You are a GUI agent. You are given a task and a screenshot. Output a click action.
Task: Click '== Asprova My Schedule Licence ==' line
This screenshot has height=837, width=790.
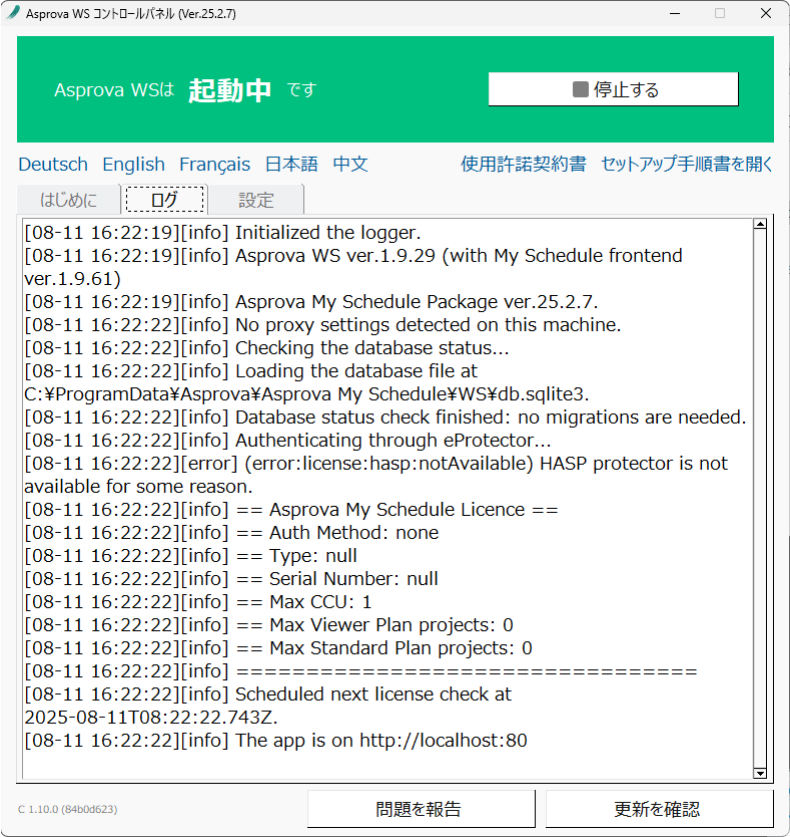tap(291, 510)
